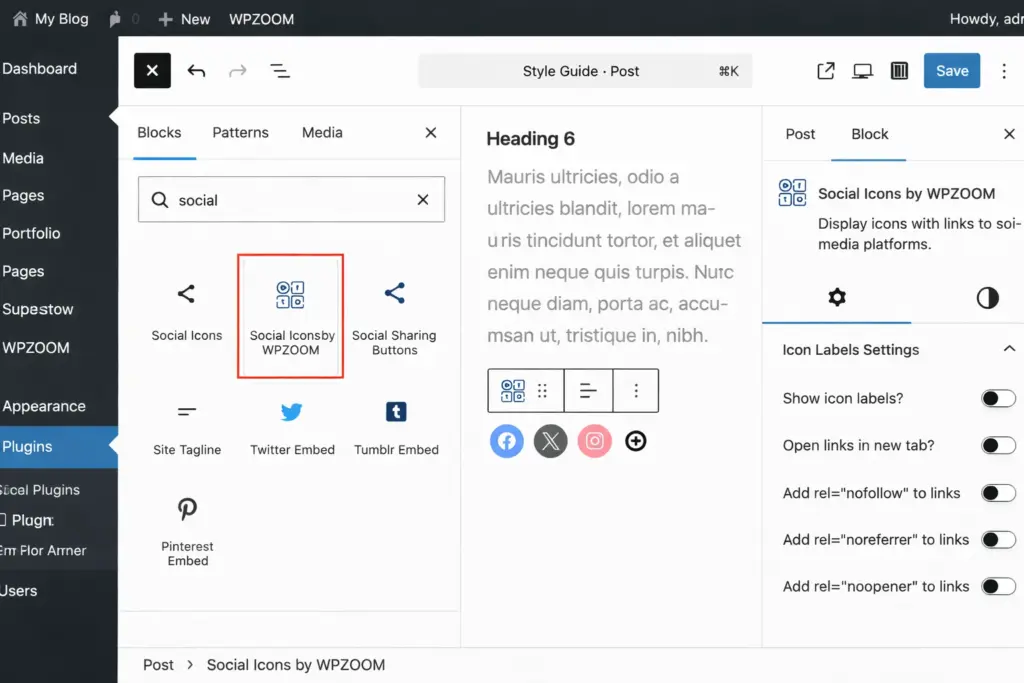Click the Instagram social icon
Screen dimensions: 1024x683
(594, 441)
